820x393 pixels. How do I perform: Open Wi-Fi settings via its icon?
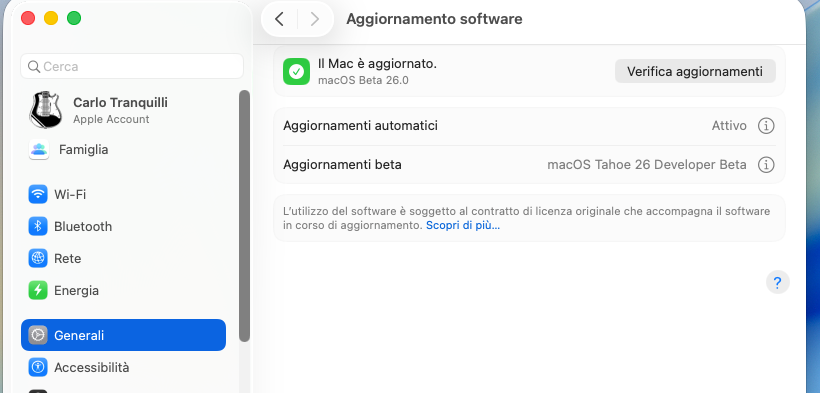click(38, 195)
